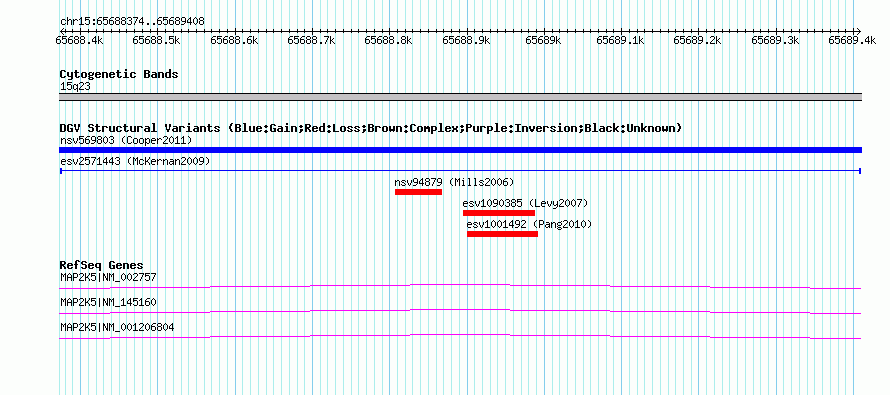Screen dimensions: 890x395
Task: Click the 65689.2k ruler tick label
Action: click(698, 40)
